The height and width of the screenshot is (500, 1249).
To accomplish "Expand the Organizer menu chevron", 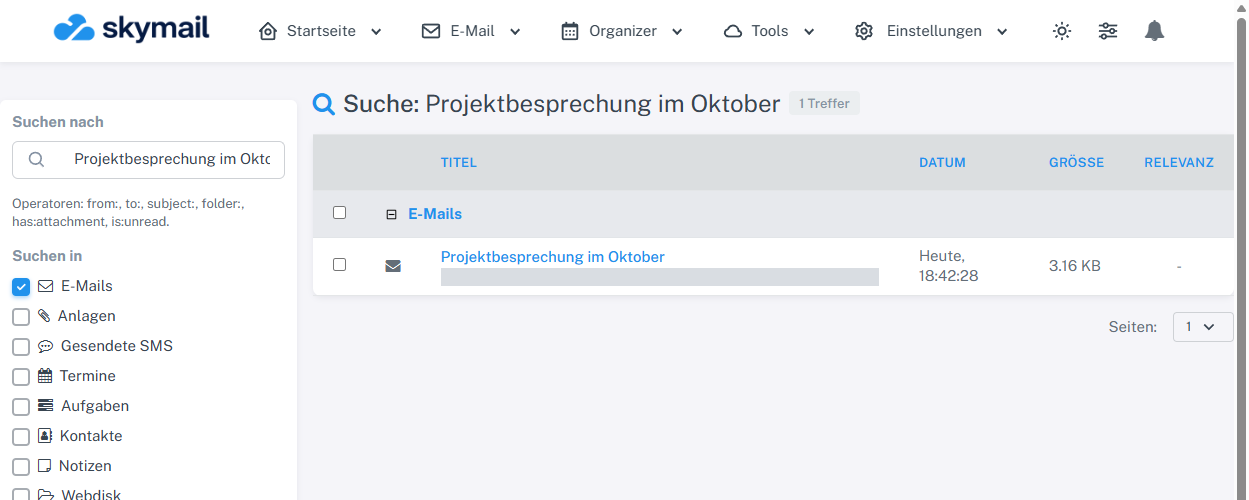I will pos(677,32).
